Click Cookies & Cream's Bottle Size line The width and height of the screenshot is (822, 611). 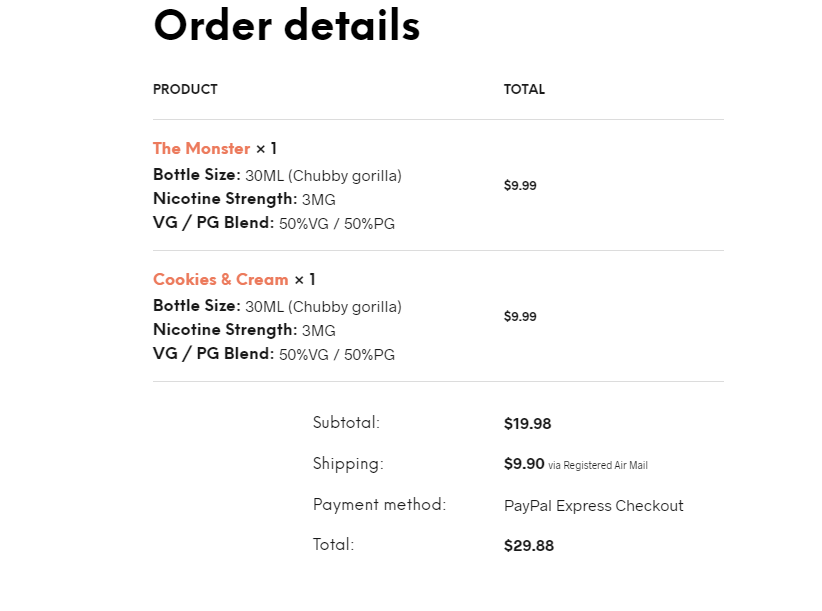(x=277, y=307)
